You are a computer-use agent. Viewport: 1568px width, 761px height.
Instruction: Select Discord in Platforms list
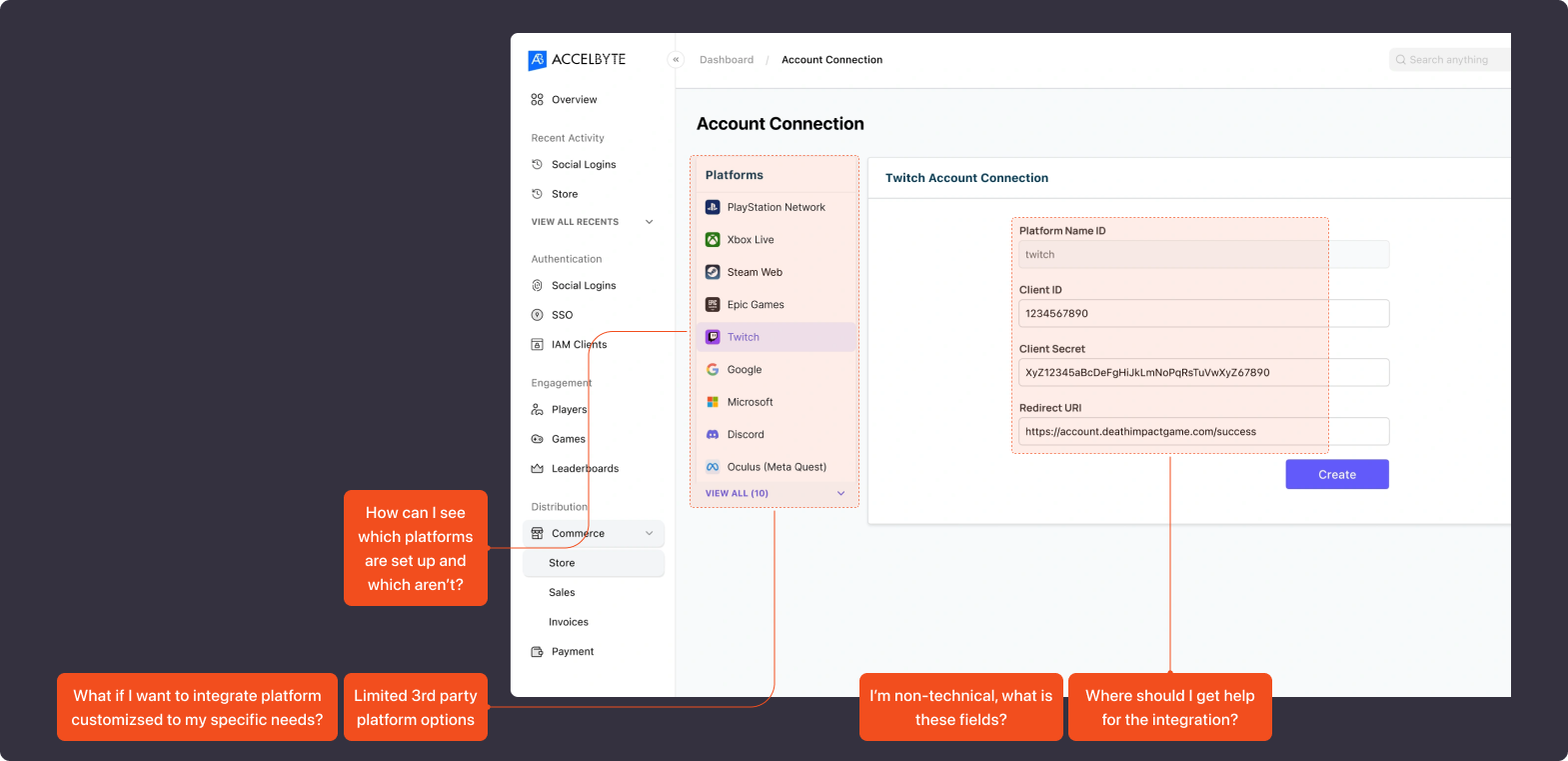click(776, 434)
